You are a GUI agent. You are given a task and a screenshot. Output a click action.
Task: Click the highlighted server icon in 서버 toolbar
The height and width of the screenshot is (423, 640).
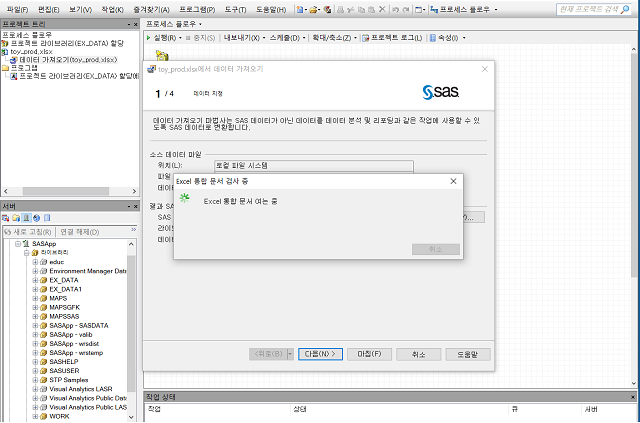coord(27,218)
